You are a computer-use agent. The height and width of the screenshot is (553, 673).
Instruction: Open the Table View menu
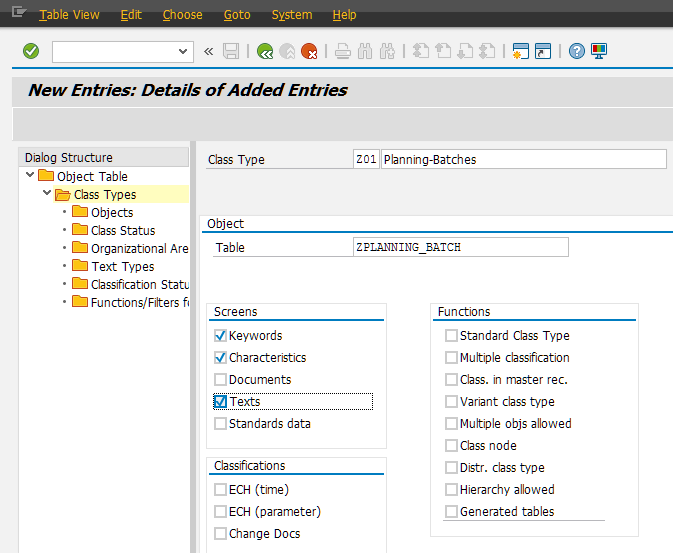pyautogui.click(x=69, y=15)
